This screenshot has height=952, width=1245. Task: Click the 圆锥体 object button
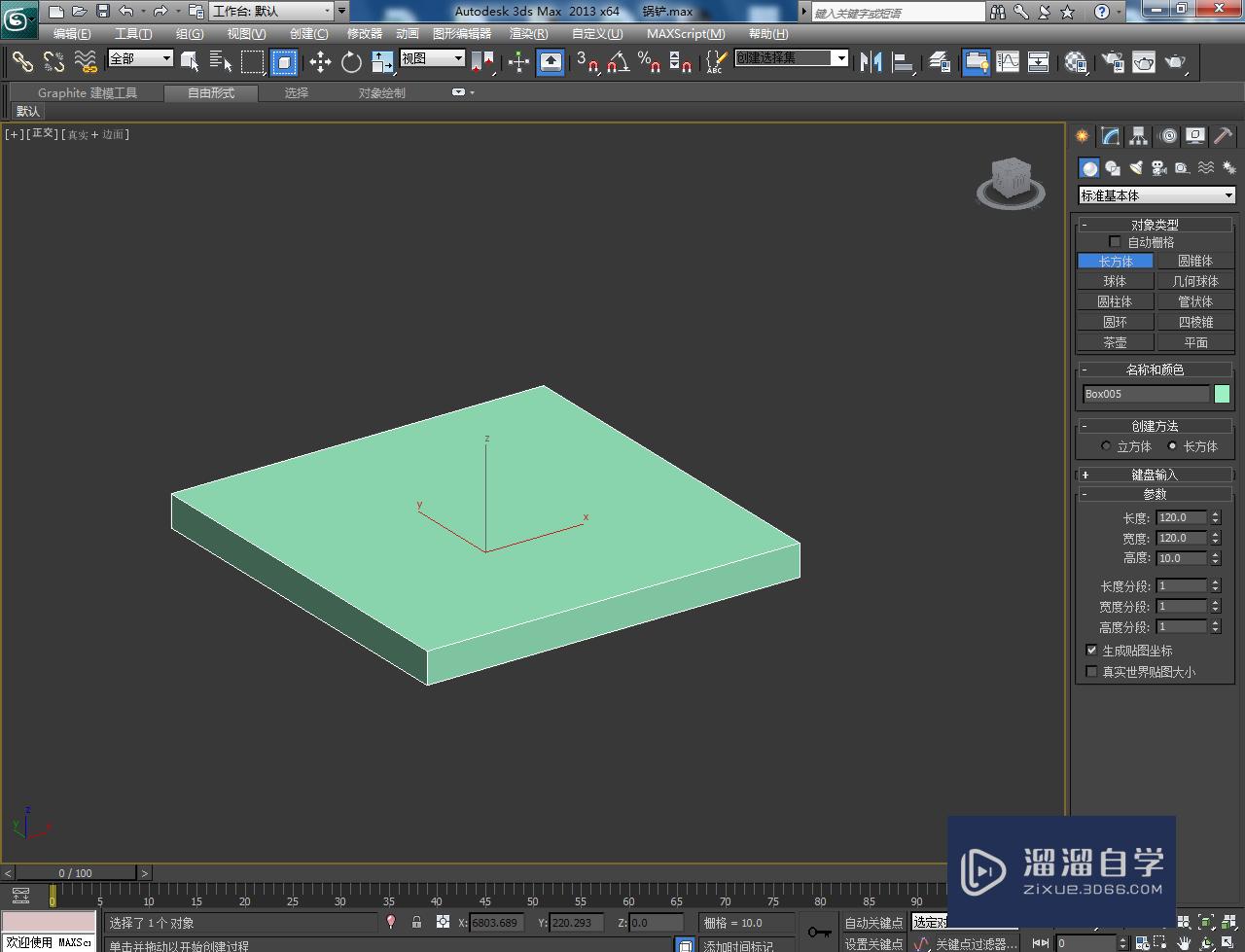point(1195,261)
